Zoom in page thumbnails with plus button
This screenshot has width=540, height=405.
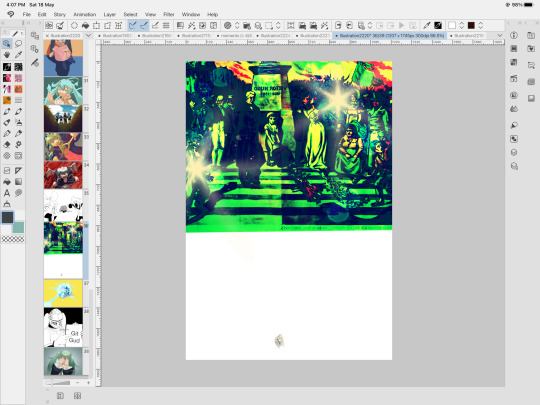coord(89,383)
